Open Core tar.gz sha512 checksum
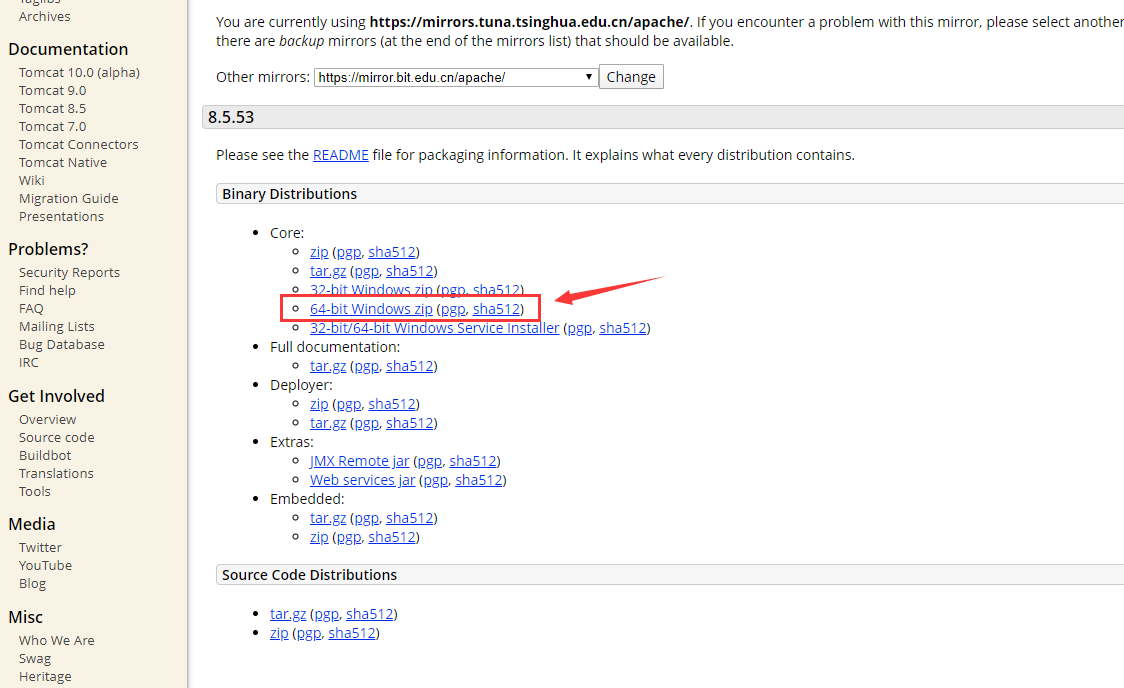 [410, 271]
